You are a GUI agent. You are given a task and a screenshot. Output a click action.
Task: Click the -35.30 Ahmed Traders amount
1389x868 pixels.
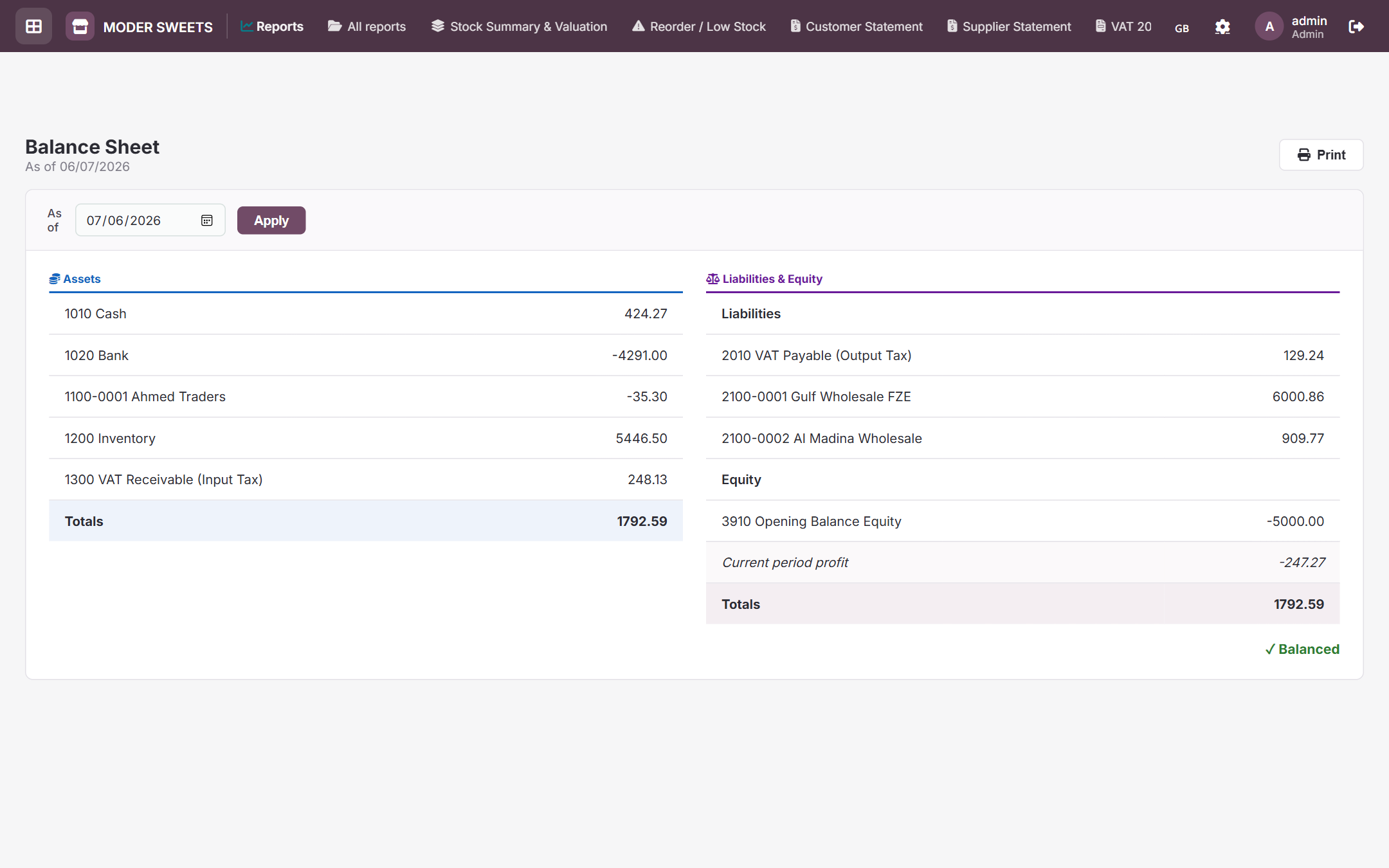click(x=647, y=397)
